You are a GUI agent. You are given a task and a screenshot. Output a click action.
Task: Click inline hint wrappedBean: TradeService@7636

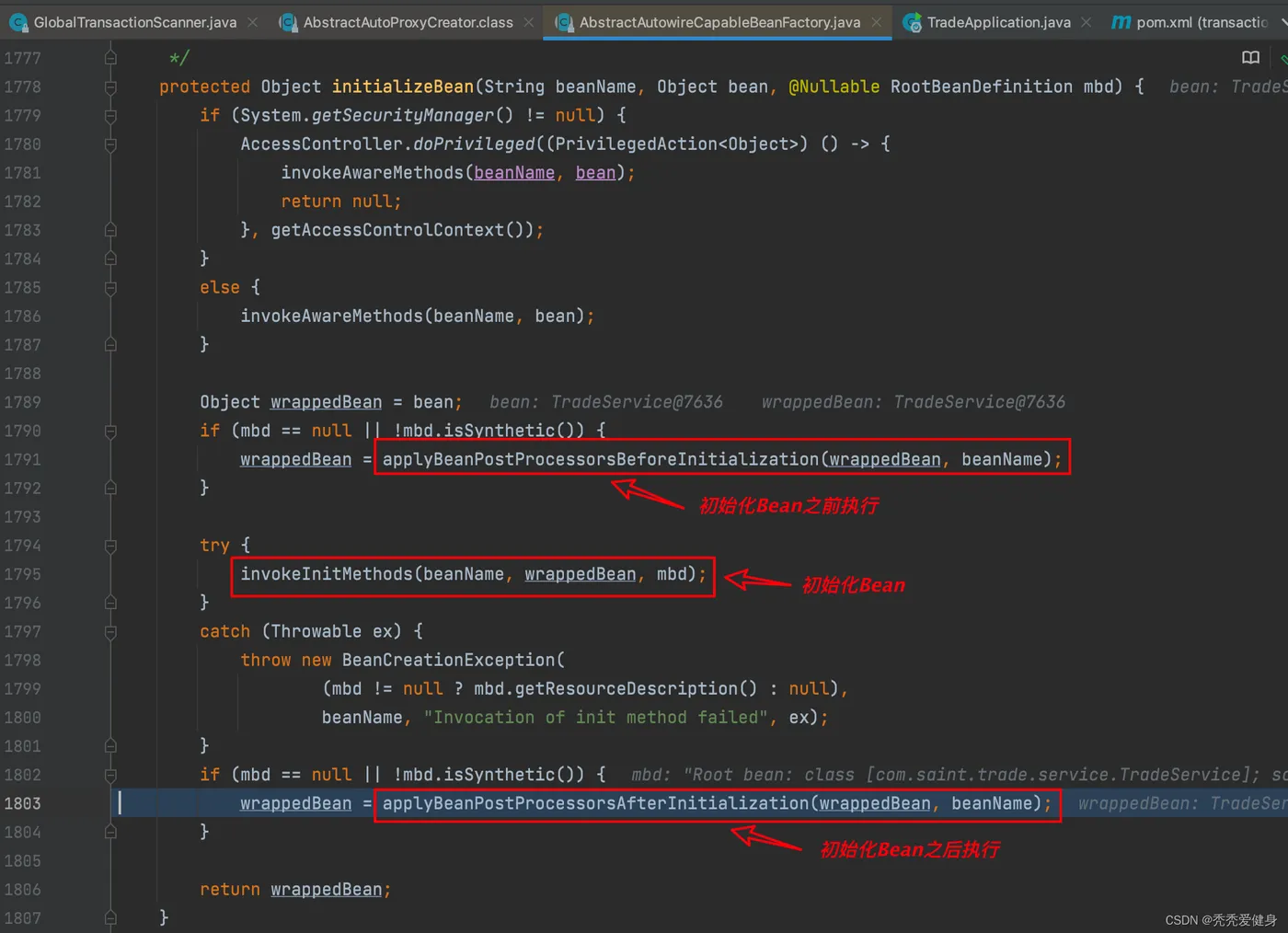(914, 402)
